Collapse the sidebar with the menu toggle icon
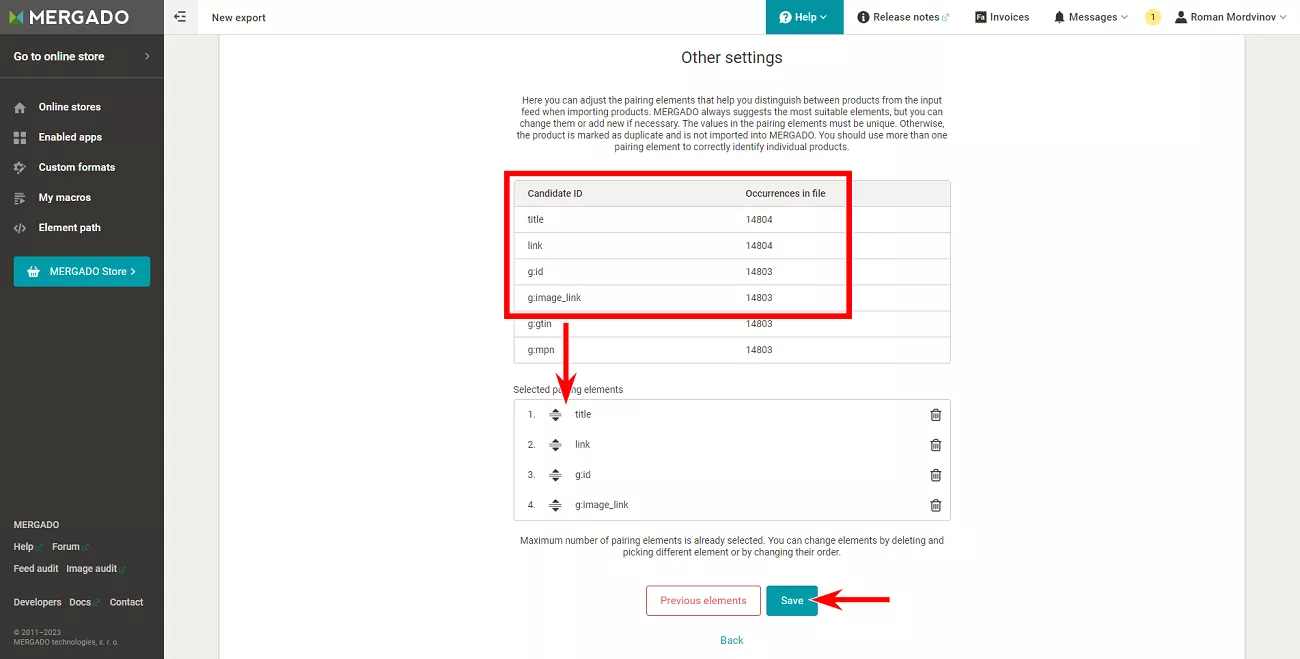This screenshot has width=1300, height=659. [180, 17]
